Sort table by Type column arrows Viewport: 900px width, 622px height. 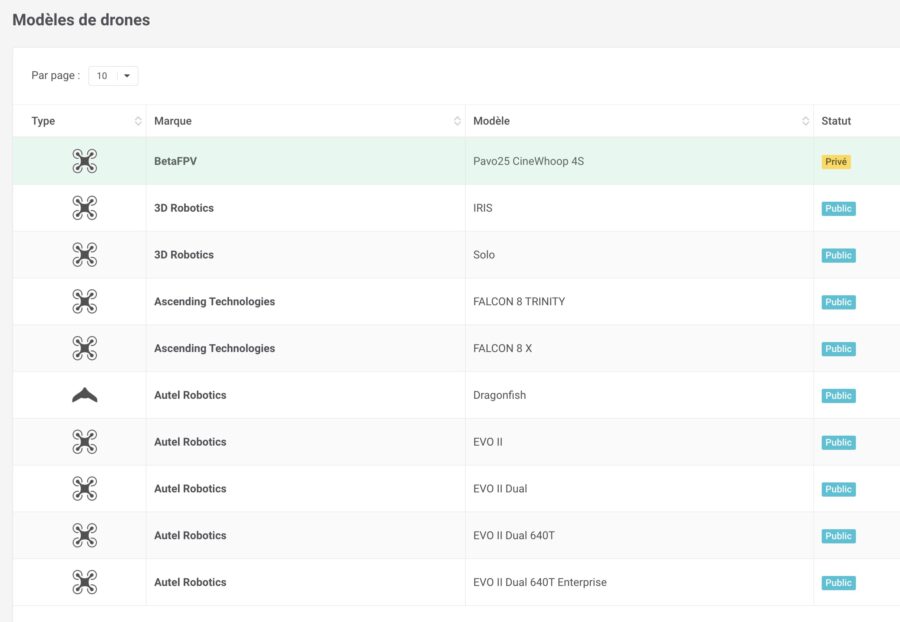pyautogui.click(x=138, y=120)
